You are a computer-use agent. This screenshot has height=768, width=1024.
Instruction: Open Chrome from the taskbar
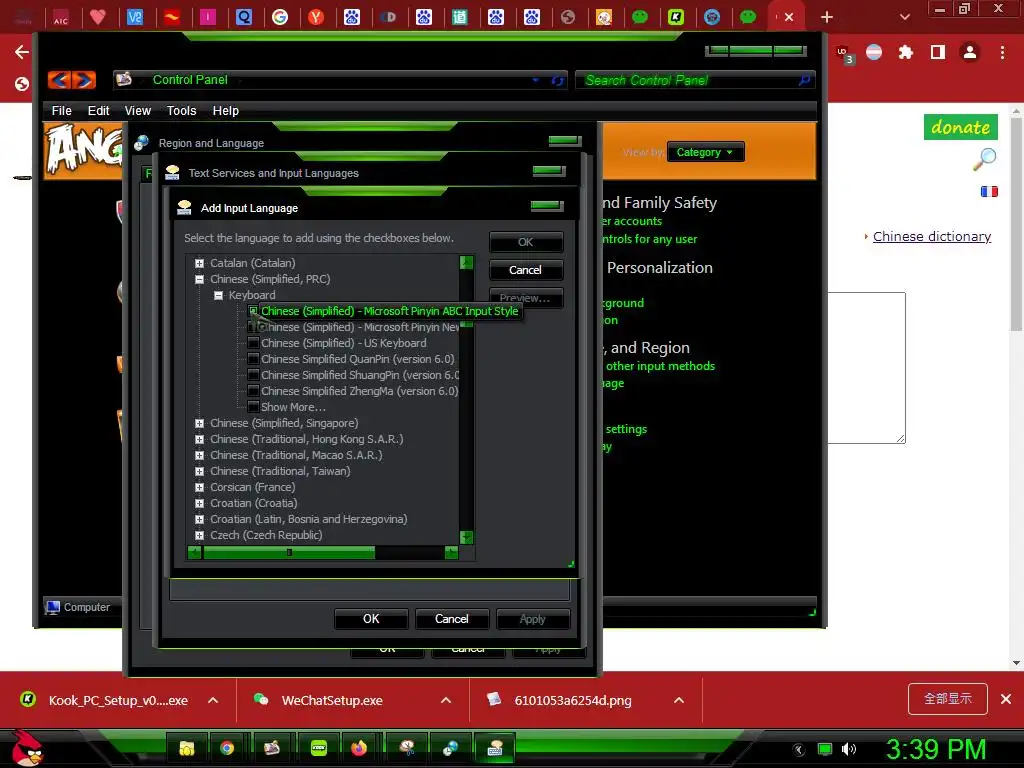(x=227, y=748)
